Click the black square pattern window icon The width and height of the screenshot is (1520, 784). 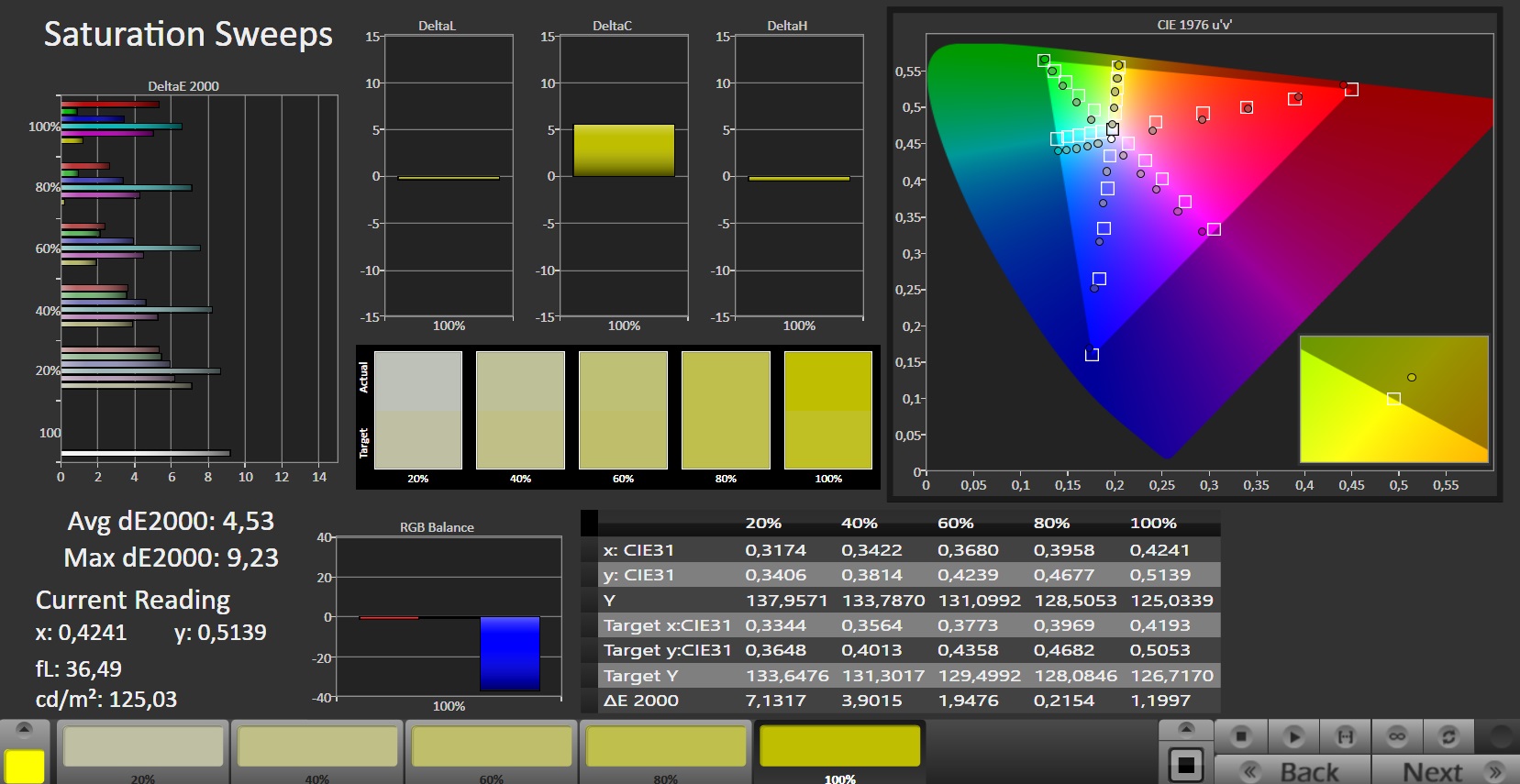(x=1186, y=765)
